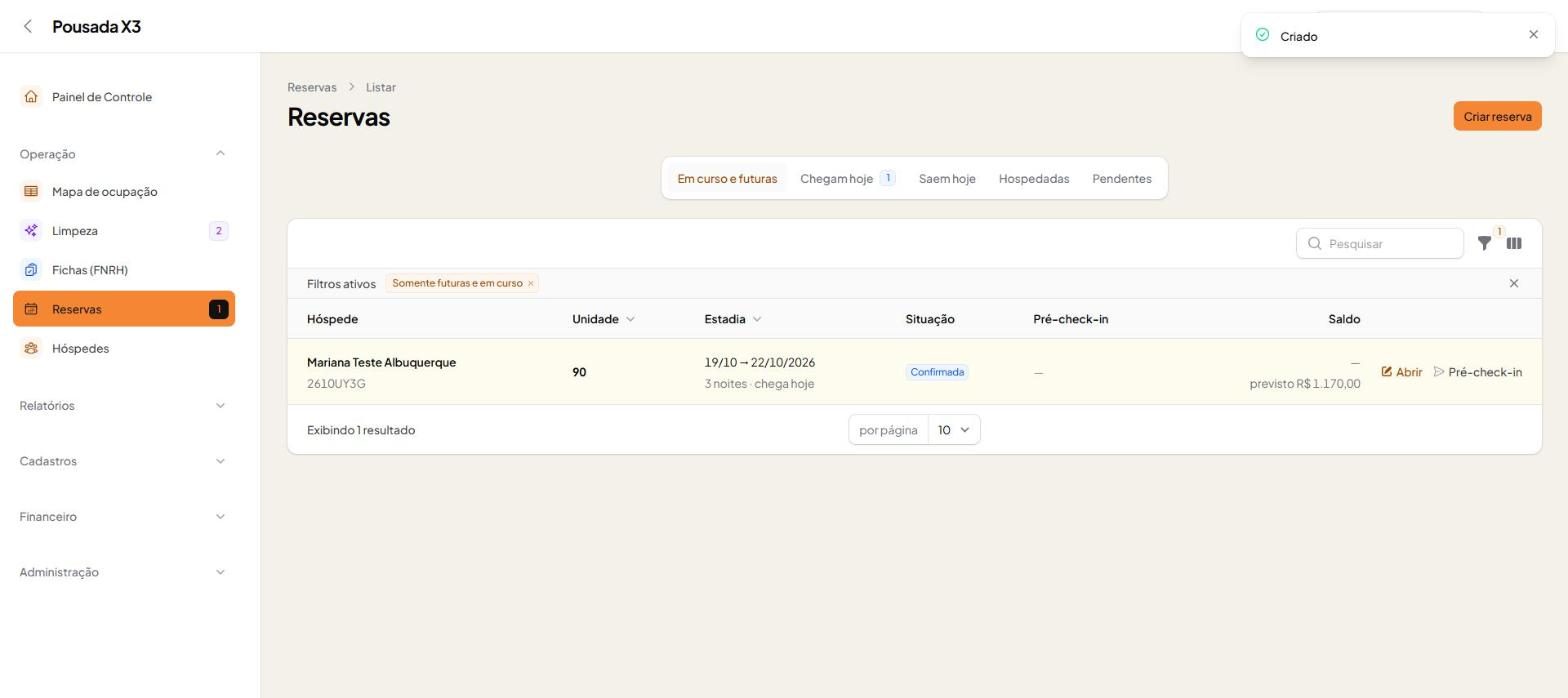Click the search magnifier icon
This screenshot has width=1568, height=698.
pos(1315,243)
